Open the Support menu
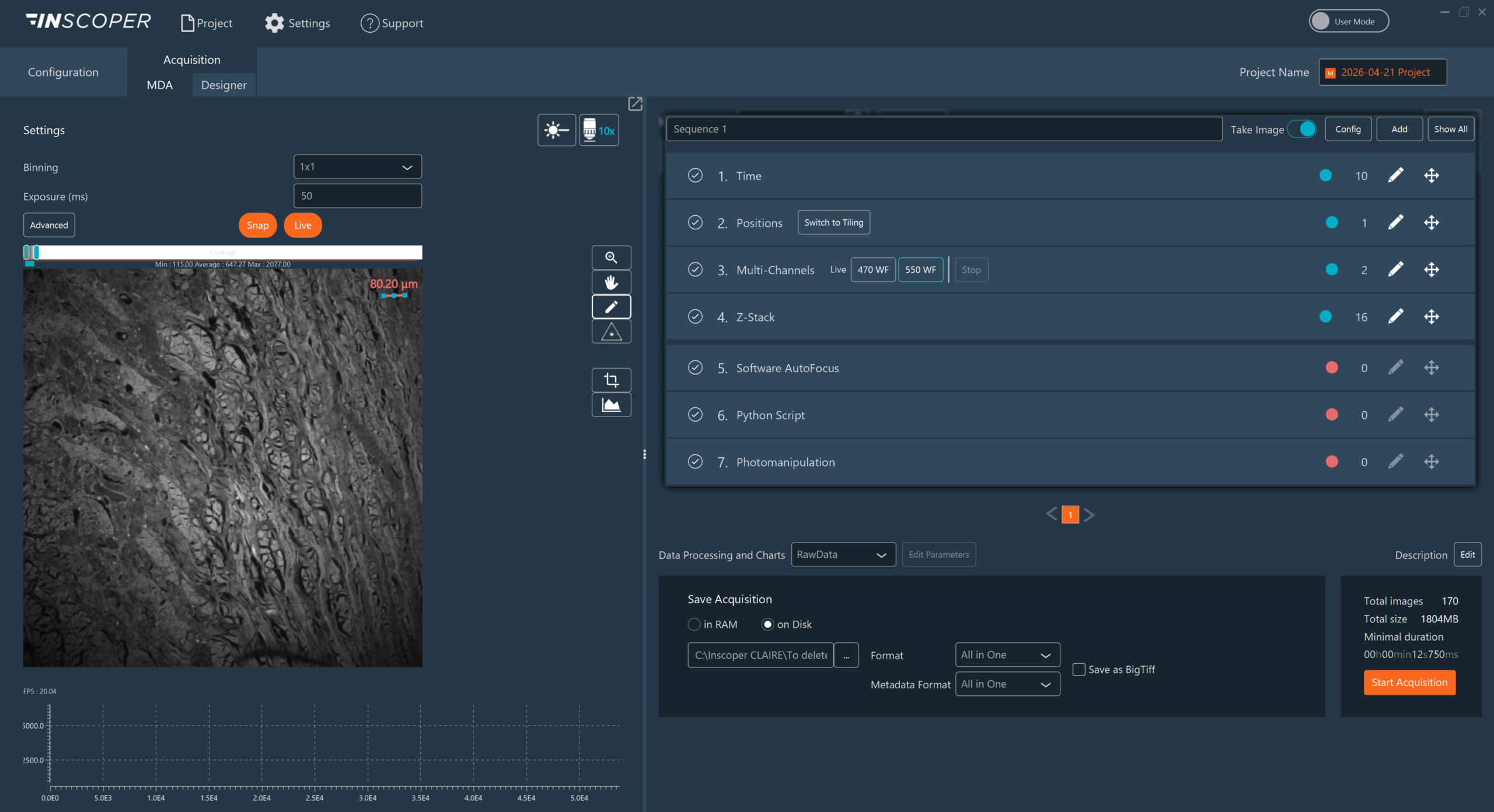The height and width of the screenshot is (812, 1494). (x=392, y=23)
